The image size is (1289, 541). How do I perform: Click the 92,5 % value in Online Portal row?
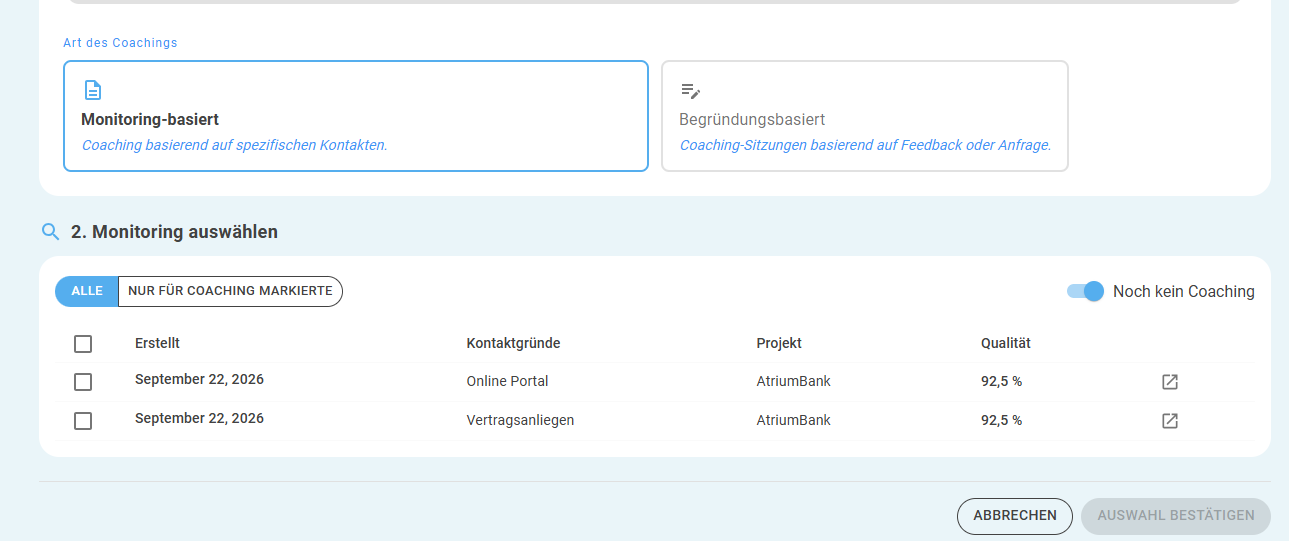click(1001, 381)
